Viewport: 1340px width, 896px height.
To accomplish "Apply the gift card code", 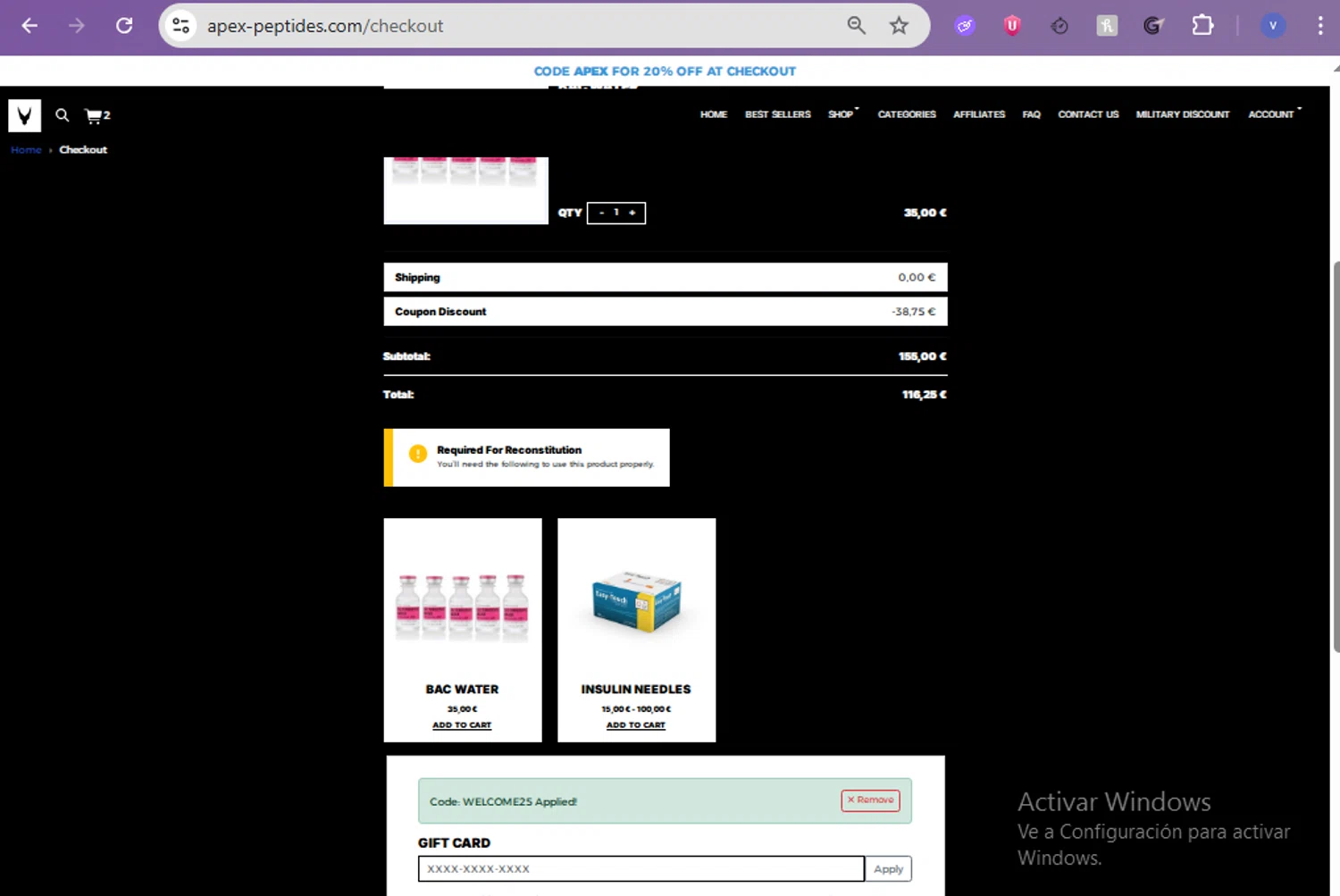I will point(888,869).
